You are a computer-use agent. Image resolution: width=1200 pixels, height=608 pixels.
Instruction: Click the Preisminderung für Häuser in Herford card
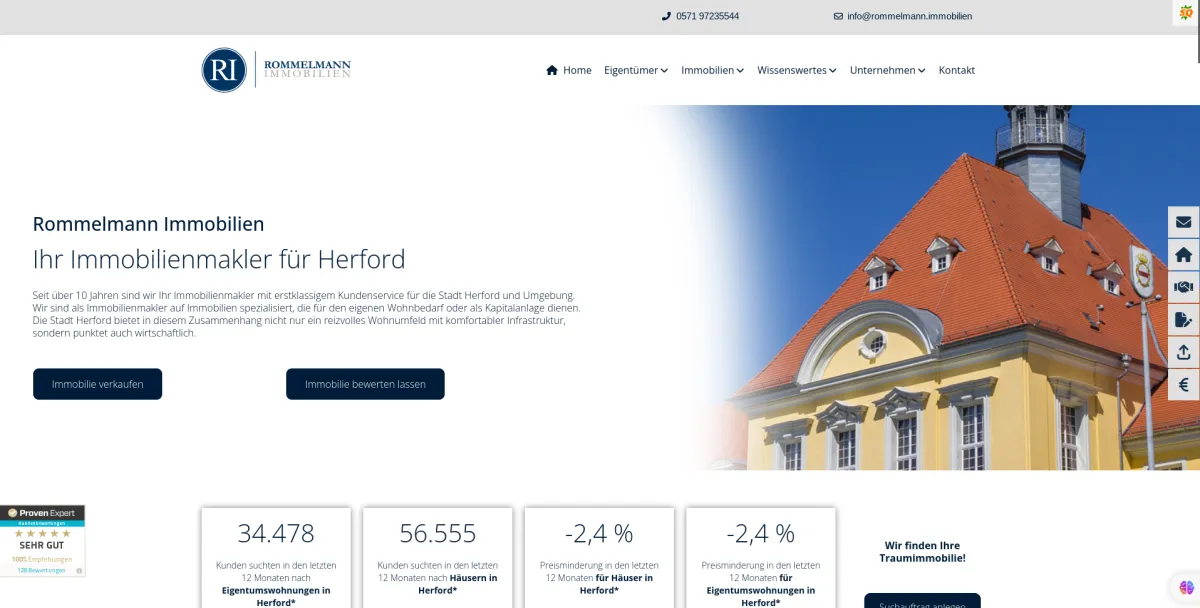599,558
